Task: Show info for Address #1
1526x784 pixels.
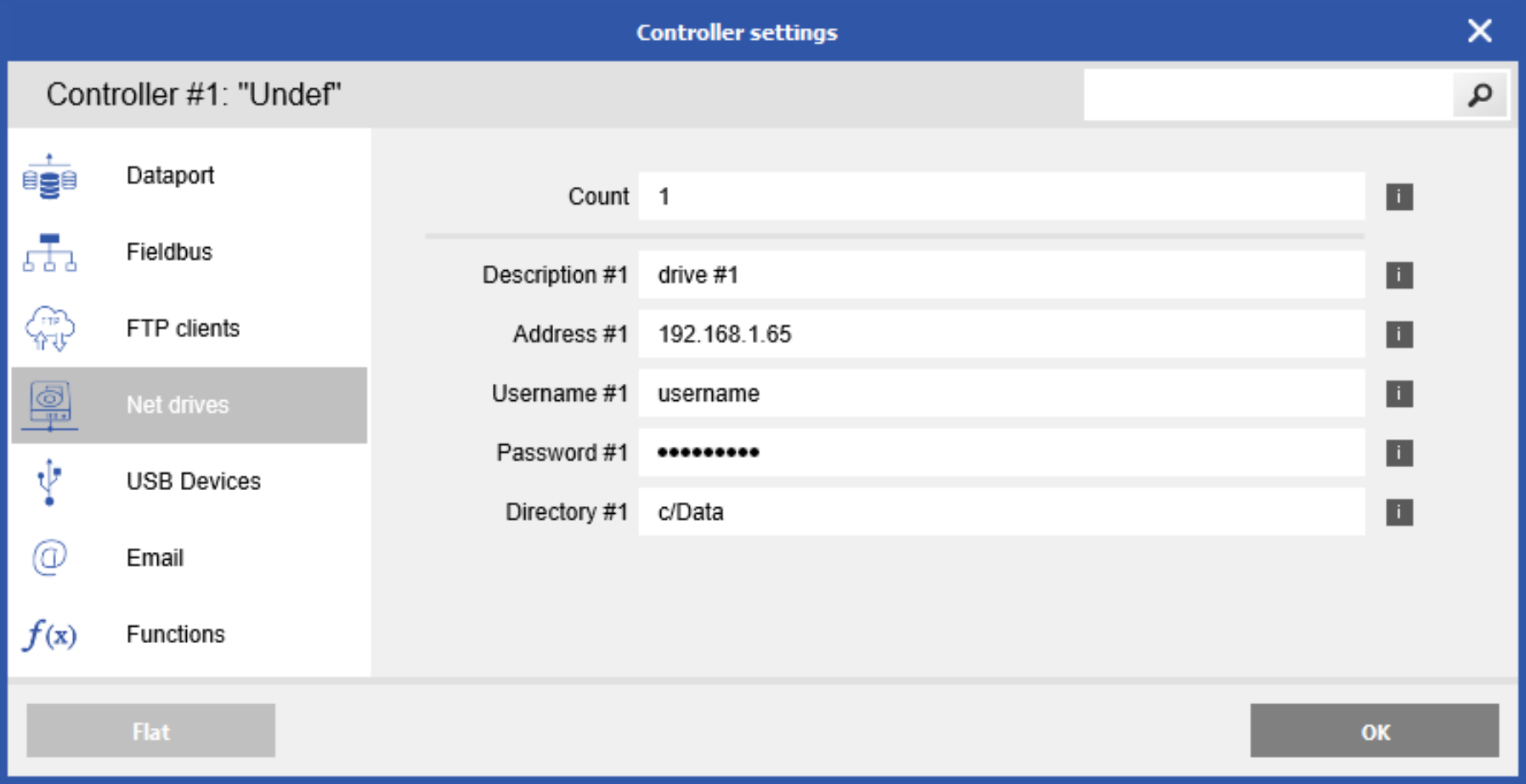Action: tap(1399, 335)
